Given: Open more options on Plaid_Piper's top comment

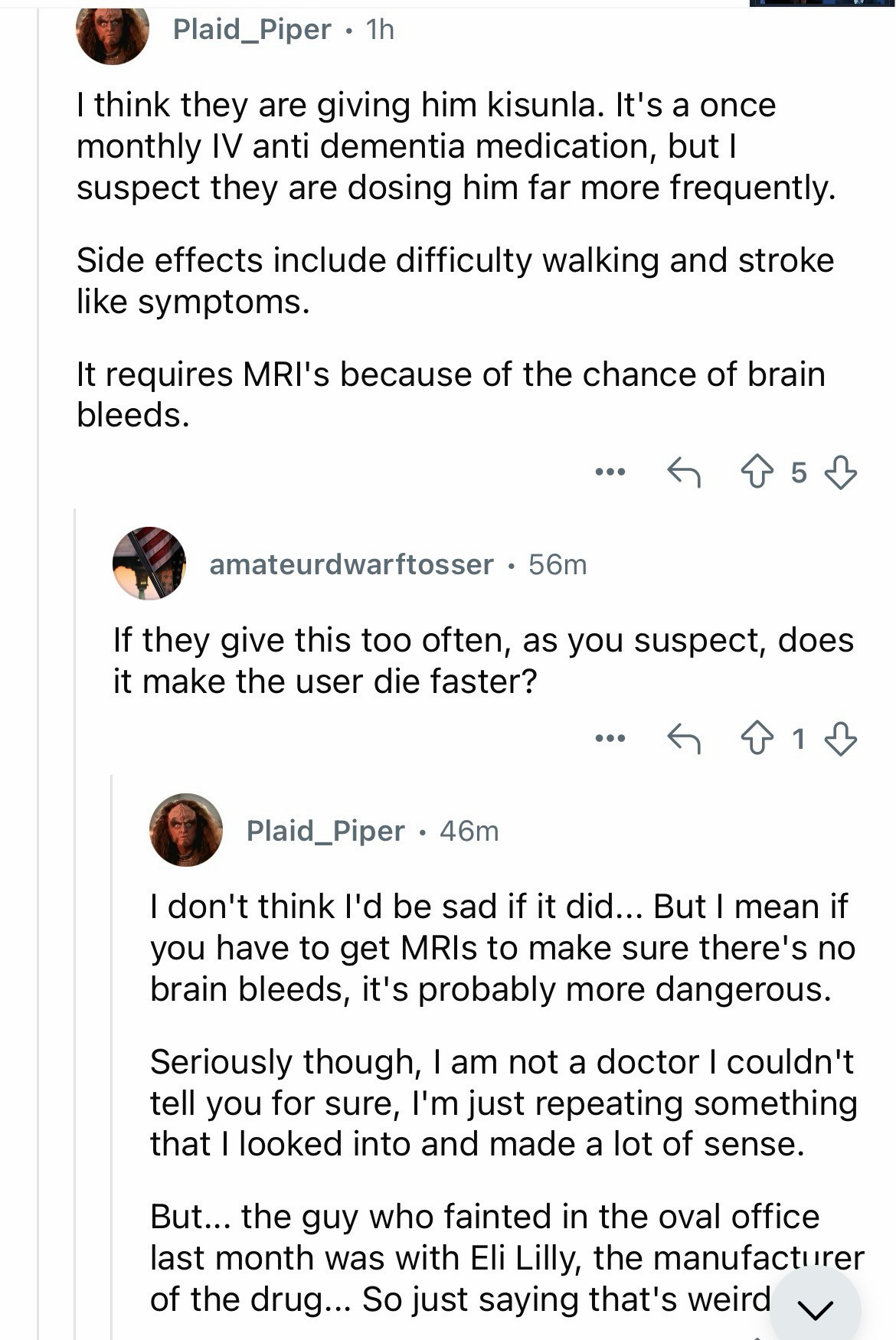Looking at the screenshot, I should [610, 472].
